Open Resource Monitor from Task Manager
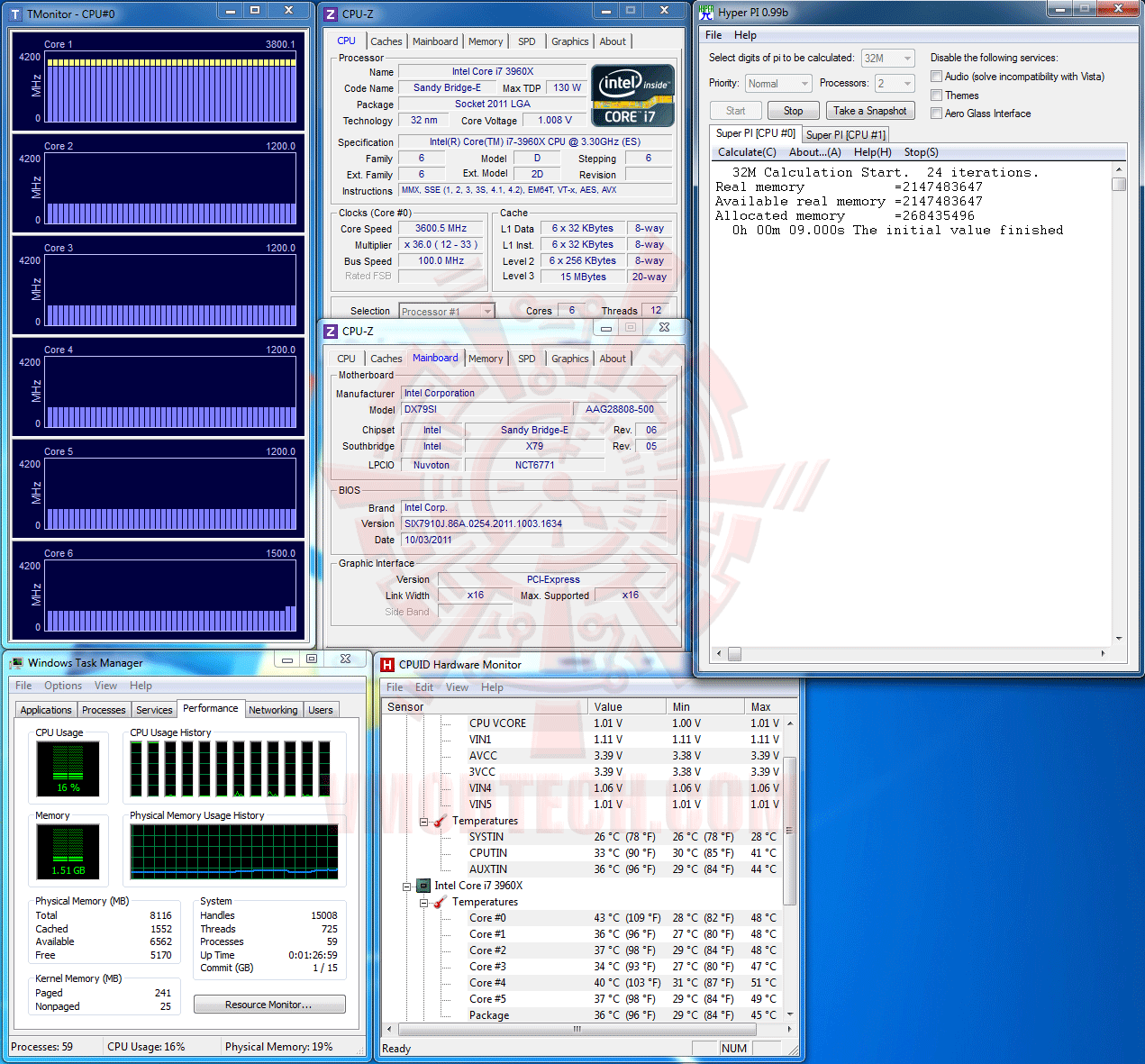Screen dimensions: 1145x1064 [269, 1005]
